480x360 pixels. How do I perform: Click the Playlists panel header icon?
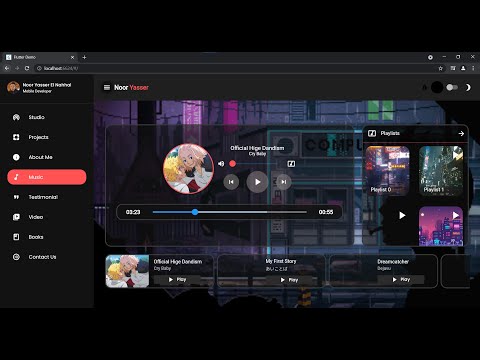(x=372, y=133)
